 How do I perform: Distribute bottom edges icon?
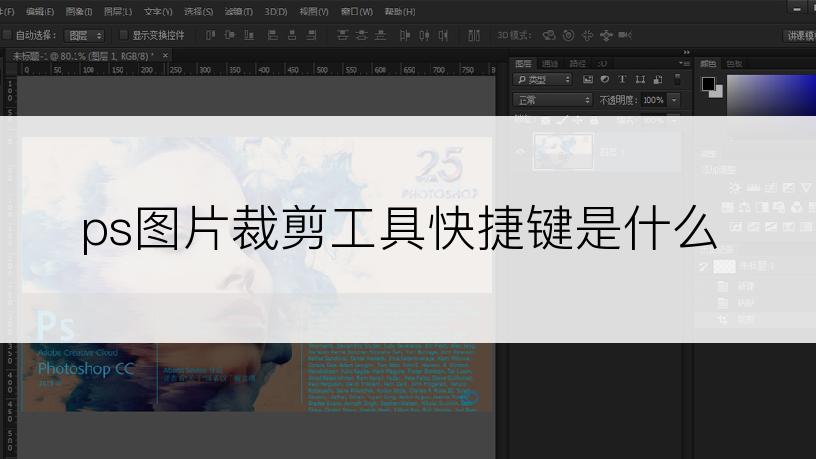(x=380, y=35)
